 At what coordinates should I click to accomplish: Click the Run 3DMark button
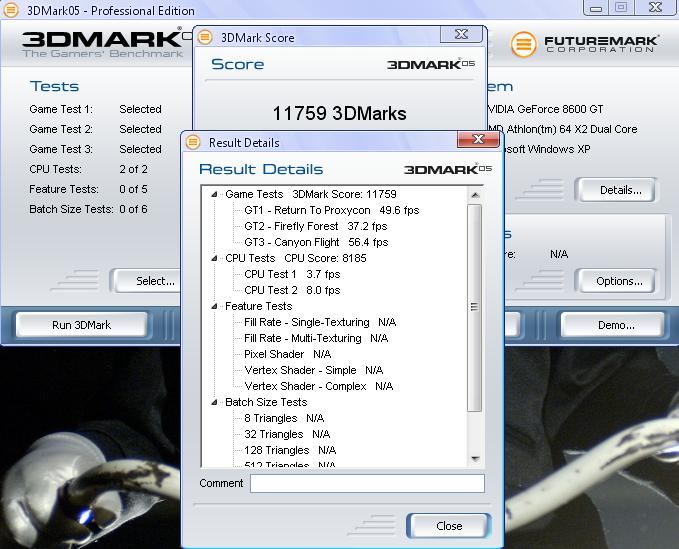tap(81, 325)
